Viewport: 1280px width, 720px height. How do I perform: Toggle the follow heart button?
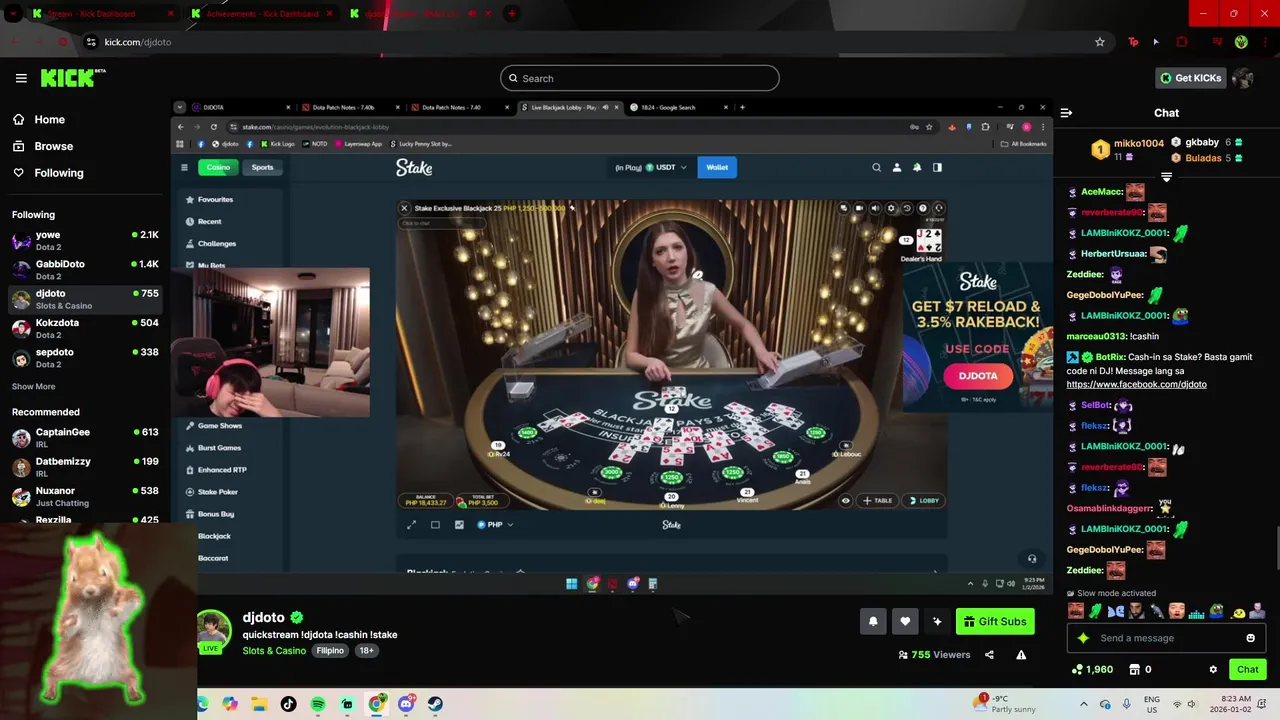point(904,621)
